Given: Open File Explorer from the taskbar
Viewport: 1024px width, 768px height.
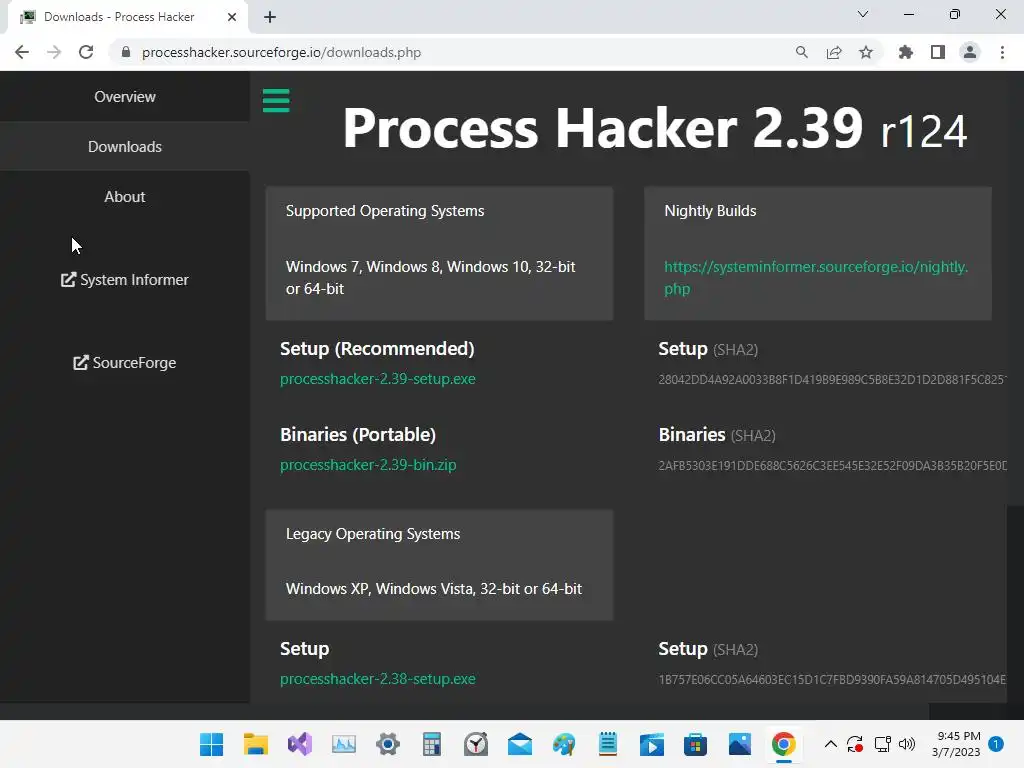Looking at the screenshot, I should 255,744.
